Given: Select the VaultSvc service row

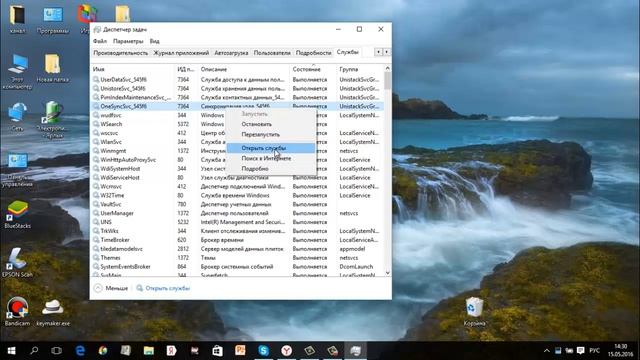Looking at the screenshot, I should [x=237, y=204].
